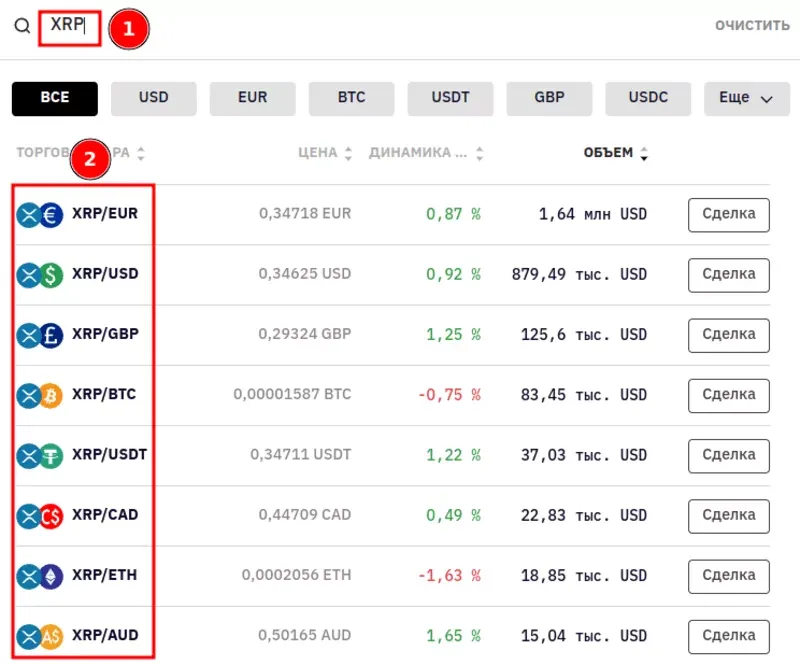Image resolution: width=800 pixels, height=665 pixels.
Task: Sort by trading pair column arrows
Action: (141, 153)
